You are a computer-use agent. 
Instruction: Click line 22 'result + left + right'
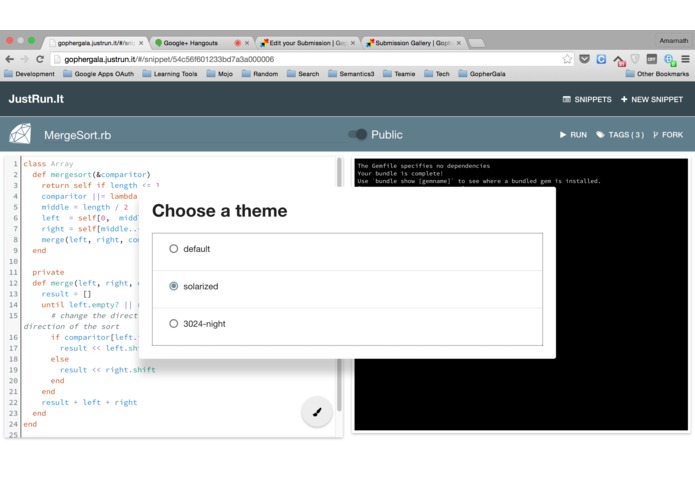pos(89,402)
